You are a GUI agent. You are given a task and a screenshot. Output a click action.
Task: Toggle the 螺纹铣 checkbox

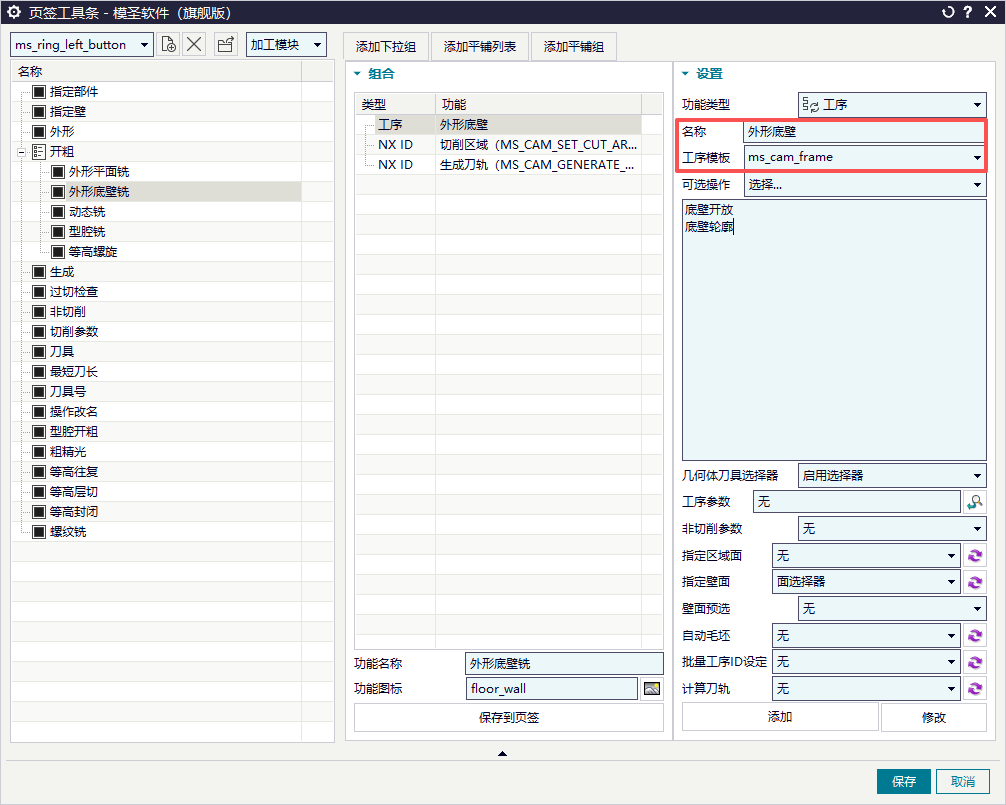click(38, 532)
